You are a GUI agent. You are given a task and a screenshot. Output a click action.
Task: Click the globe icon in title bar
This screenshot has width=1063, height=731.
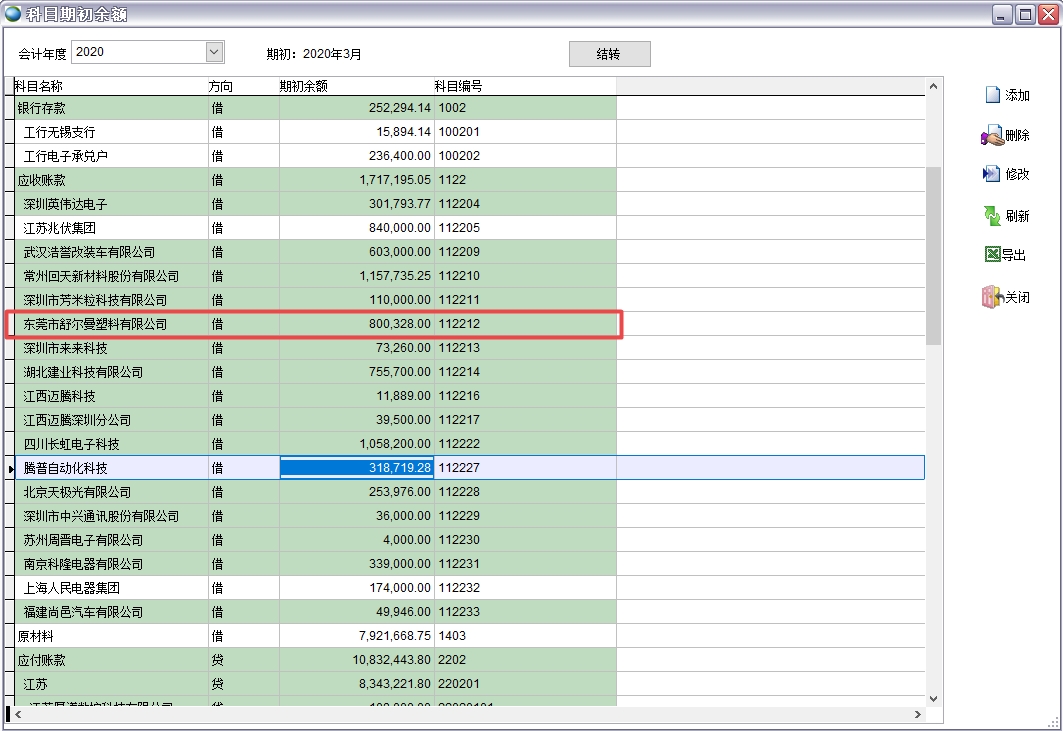click(13, 14)
